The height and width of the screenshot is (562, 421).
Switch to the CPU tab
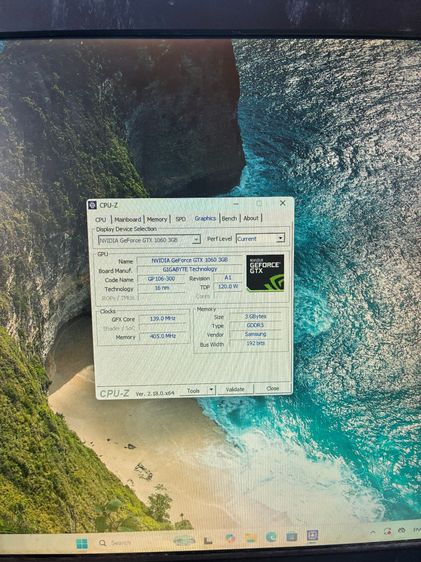pyautogui.click(x=101, y=219)
